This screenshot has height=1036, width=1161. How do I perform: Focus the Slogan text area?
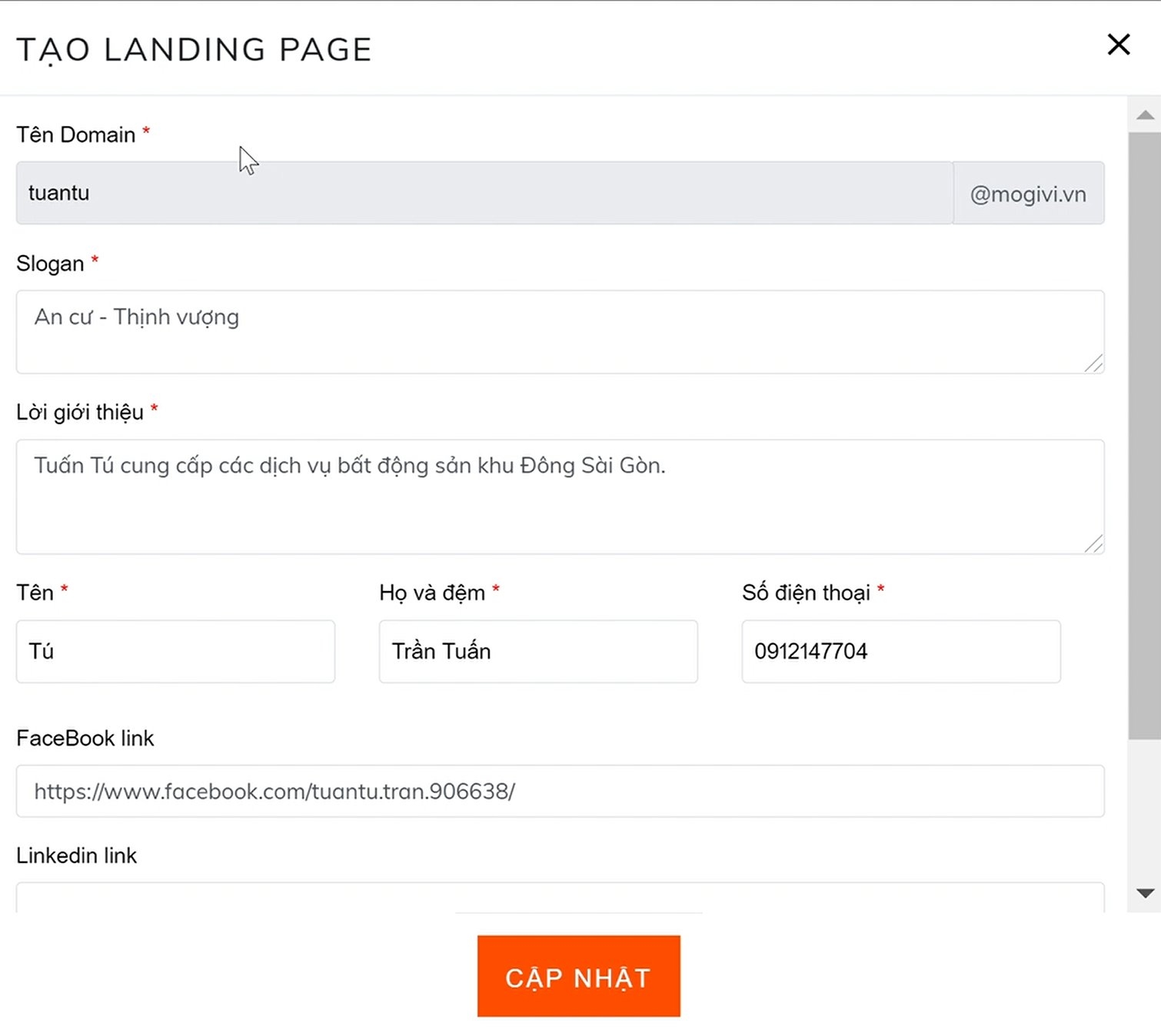(560, 331)
